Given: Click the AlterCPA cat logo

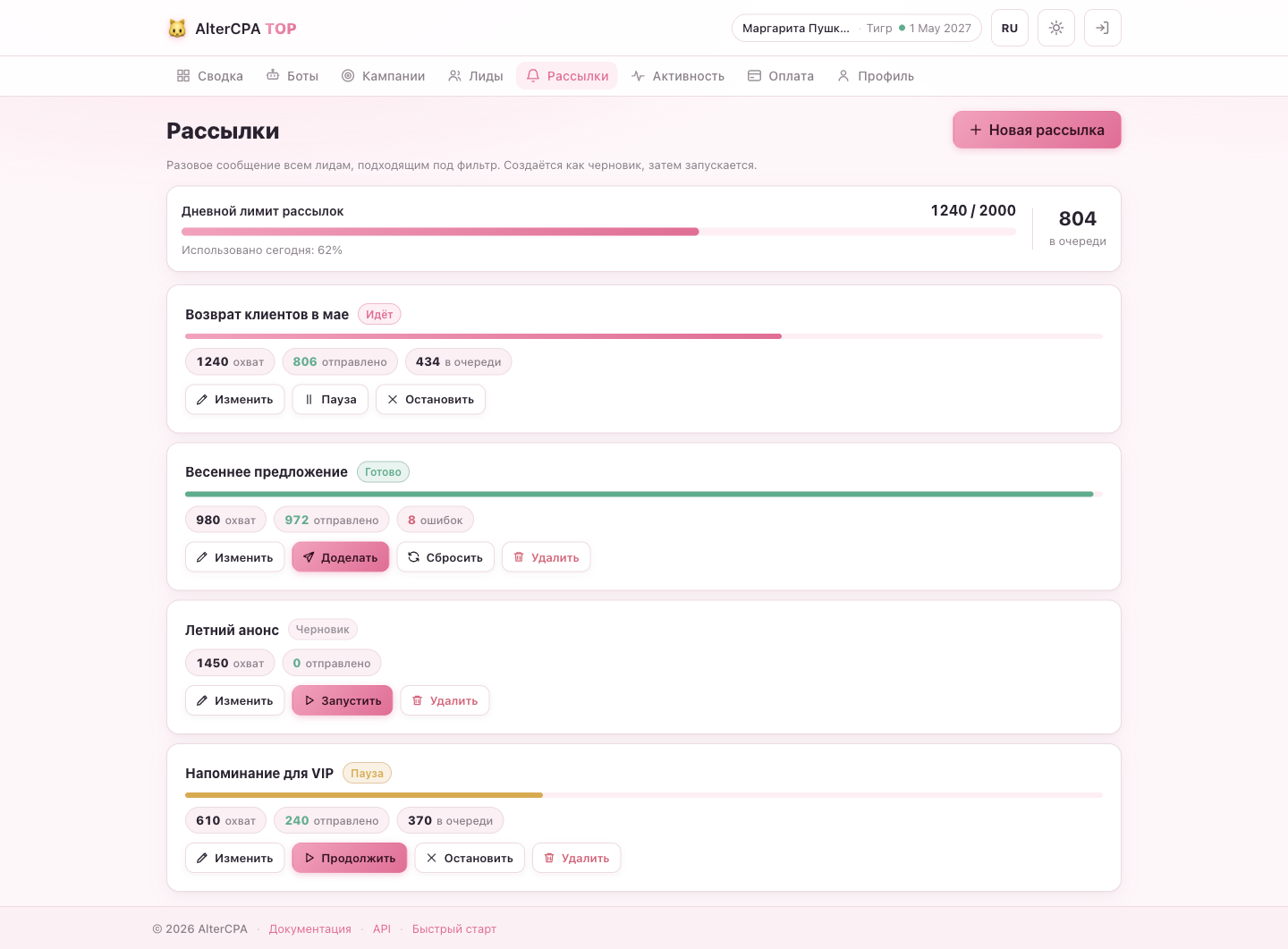Looking at the screenshot, I should (177, 29).
